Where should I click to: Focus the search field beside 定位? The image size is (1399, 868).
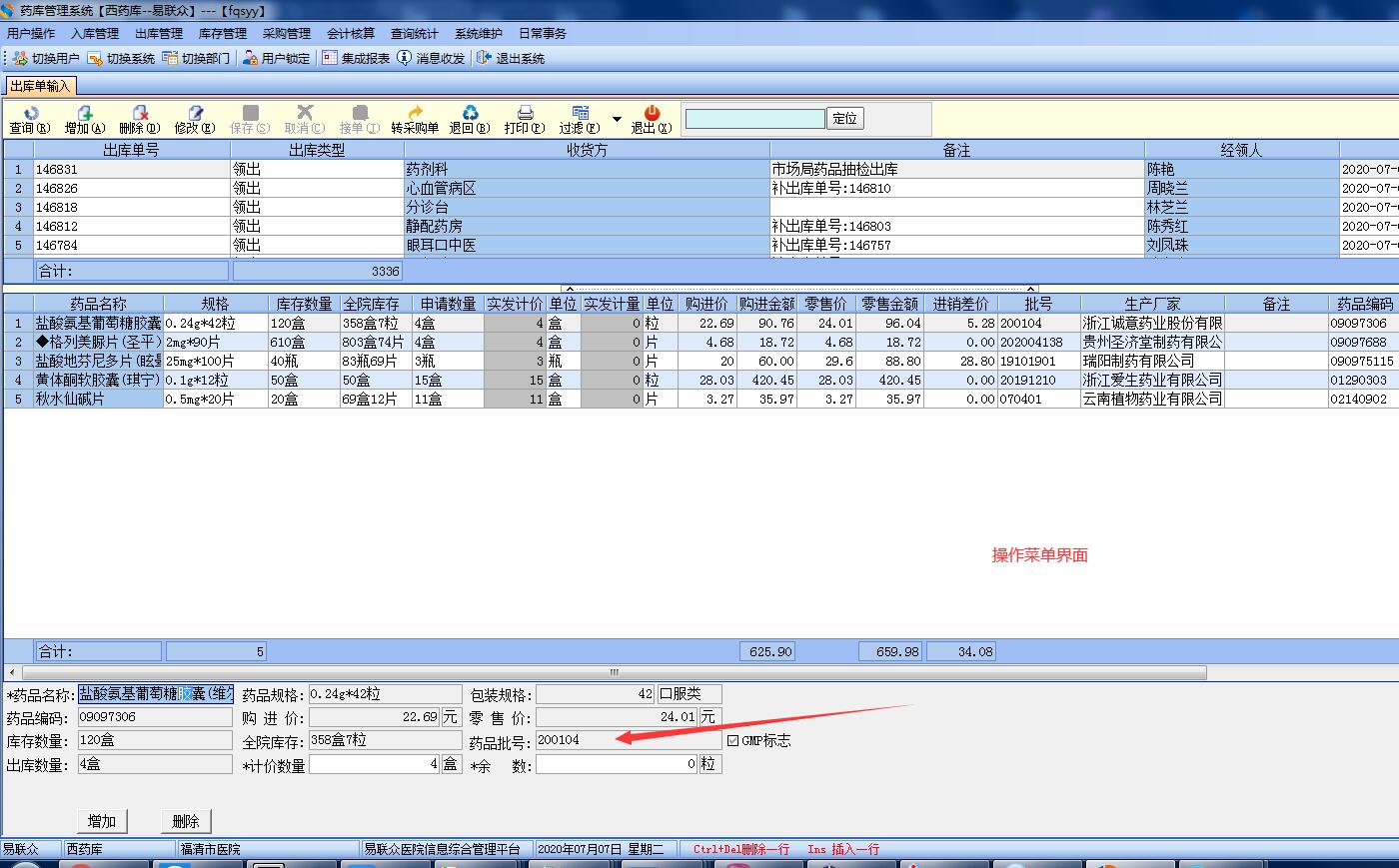coord(755,118)
